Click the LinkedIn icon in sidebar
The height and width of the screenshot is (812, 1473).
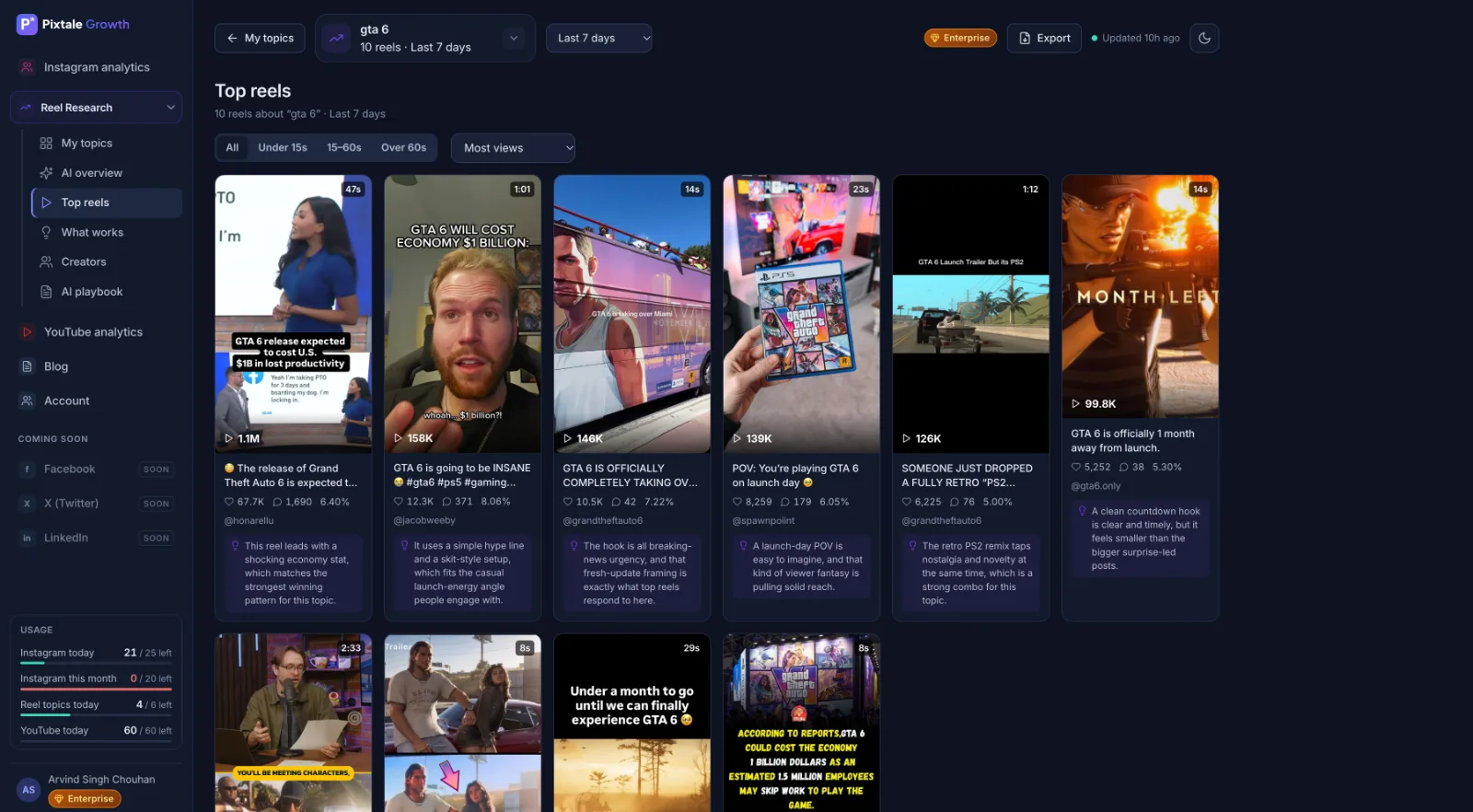[x=27, y=538]
